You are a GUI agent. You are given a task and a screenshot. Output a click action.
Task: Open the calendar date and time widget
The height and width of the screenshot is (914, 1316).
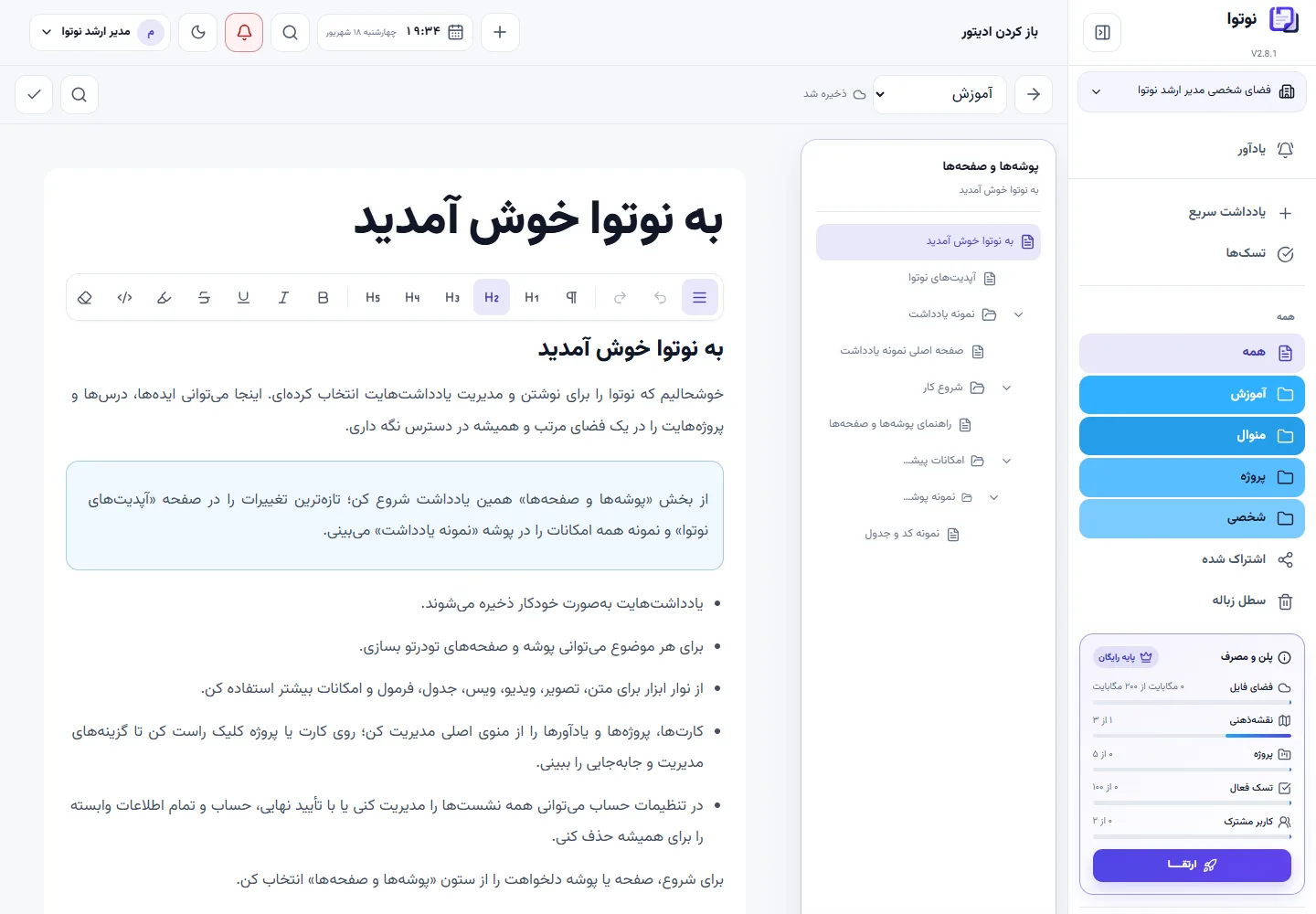pyautogui.click(x=395, y=32)
